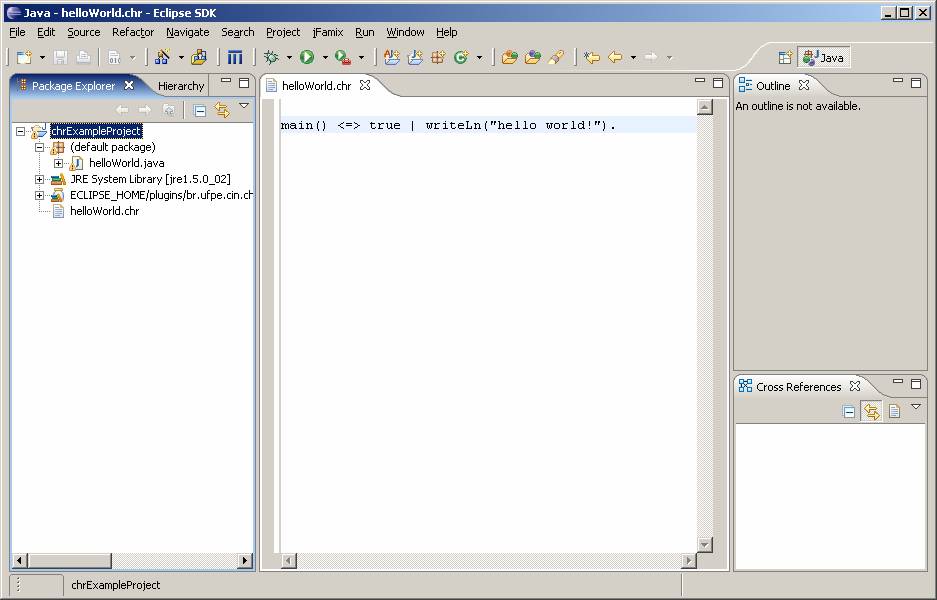
Task: Run the program with the green Run button
Action: pos(307,58)
